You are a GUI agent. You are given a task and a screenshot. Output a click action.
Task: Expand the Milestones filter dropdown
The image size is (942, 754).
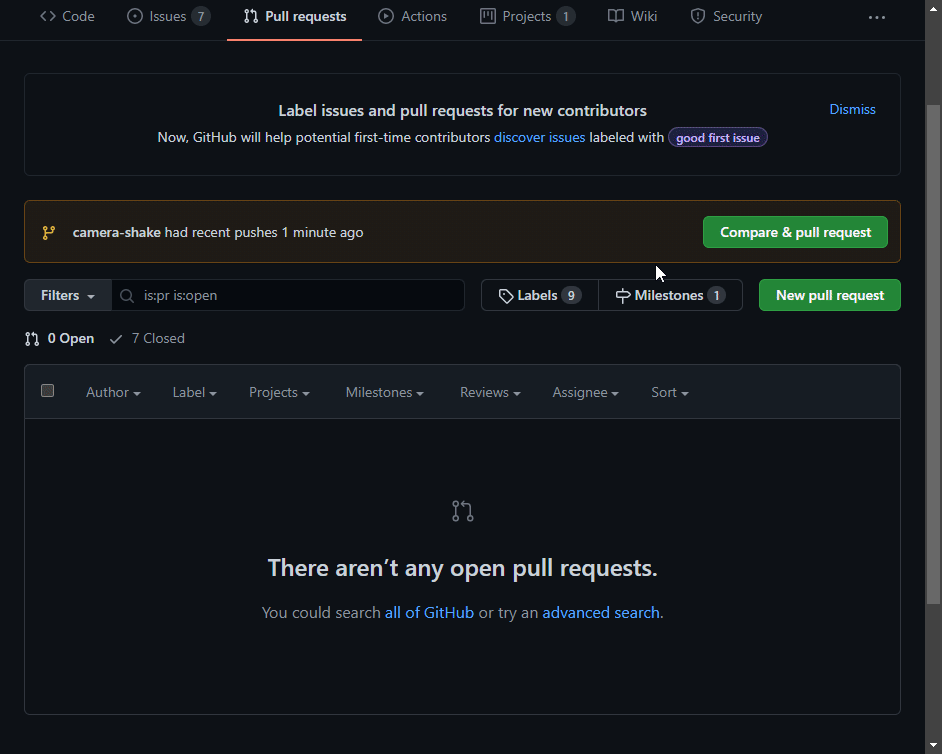click(x=384, y=392)
